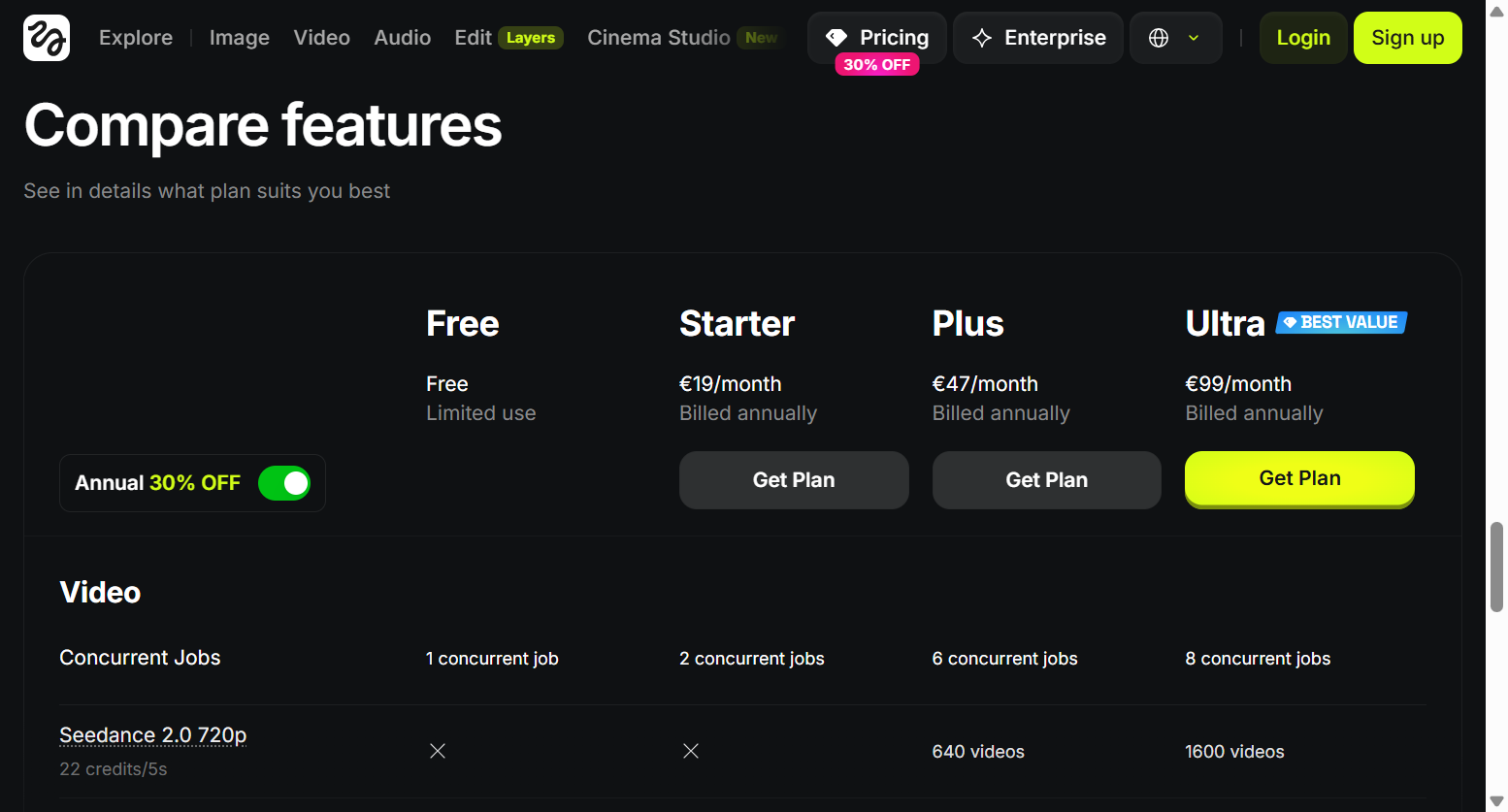This screenshot has height=812, width=1508.
Task: Click the BEST VALUE badge next to Ultra
Action: (1341, 322)
